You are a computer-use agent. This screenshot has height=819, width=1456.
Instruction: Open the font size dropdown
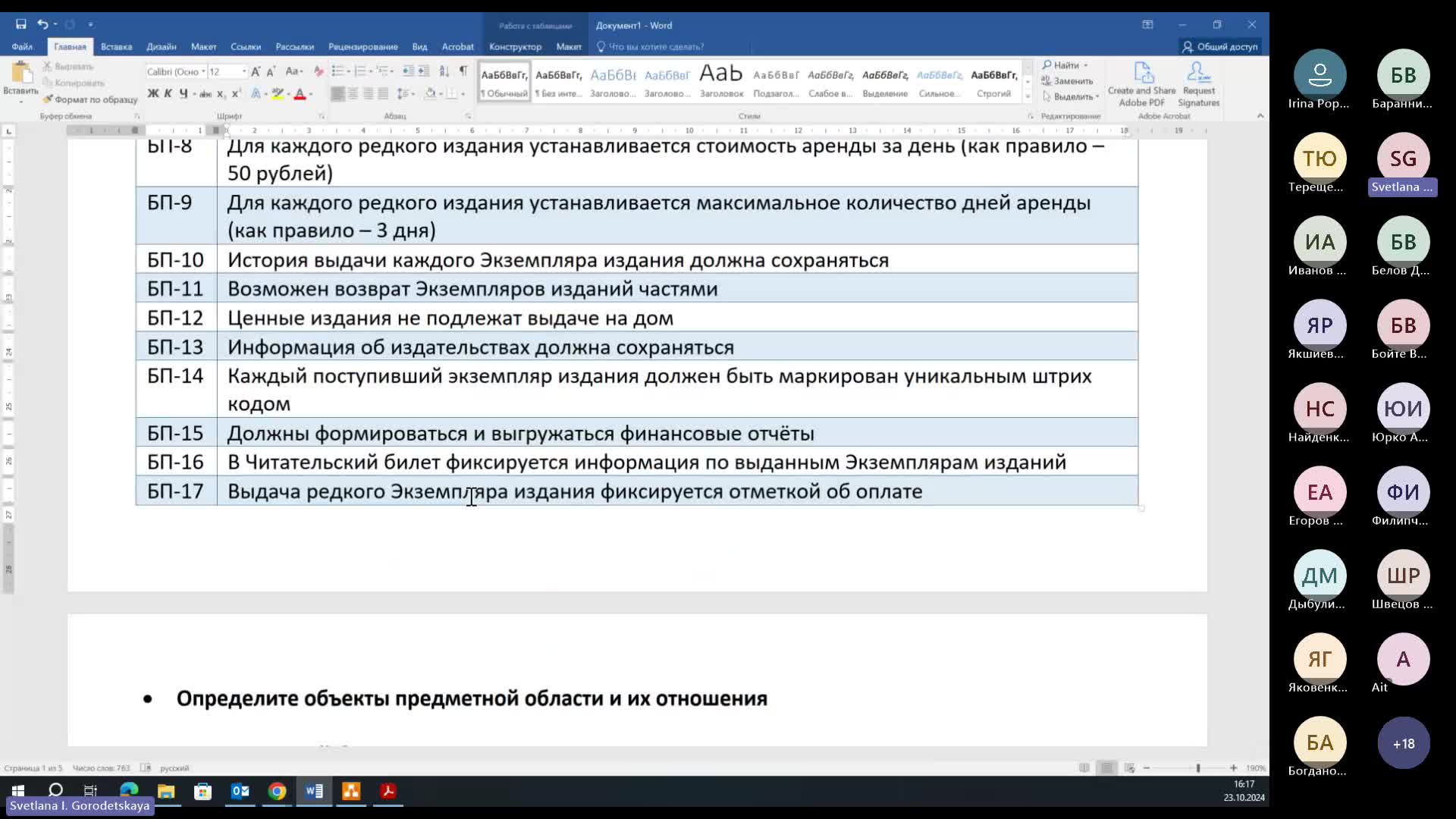(x=243, y=71)
